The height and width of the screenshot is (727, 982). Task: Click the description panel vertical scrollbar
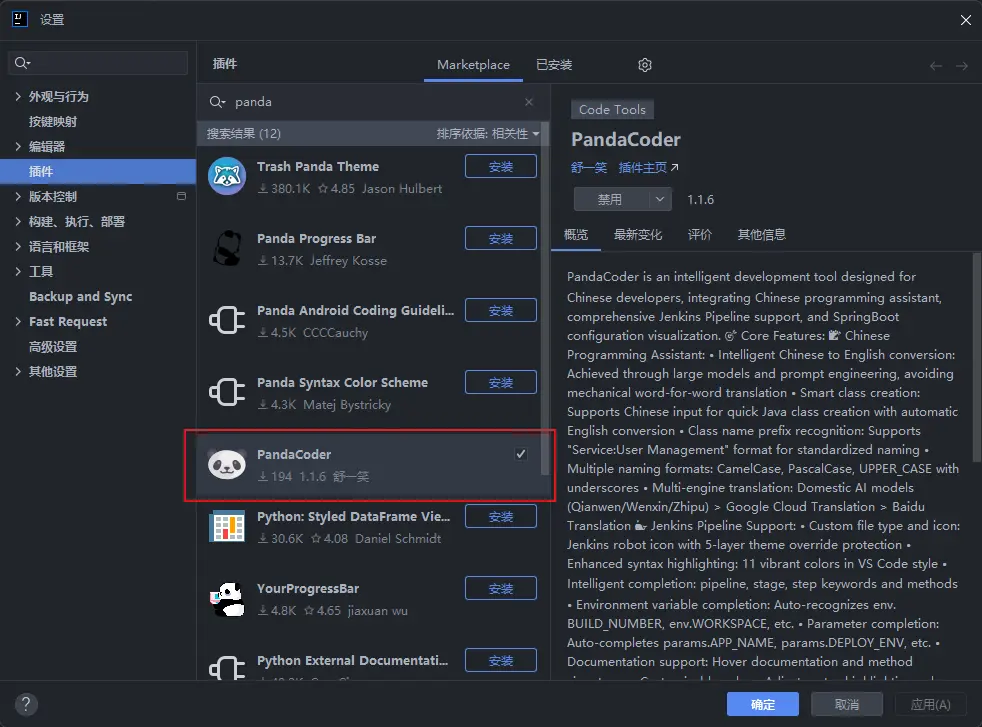tap(976, 357)
